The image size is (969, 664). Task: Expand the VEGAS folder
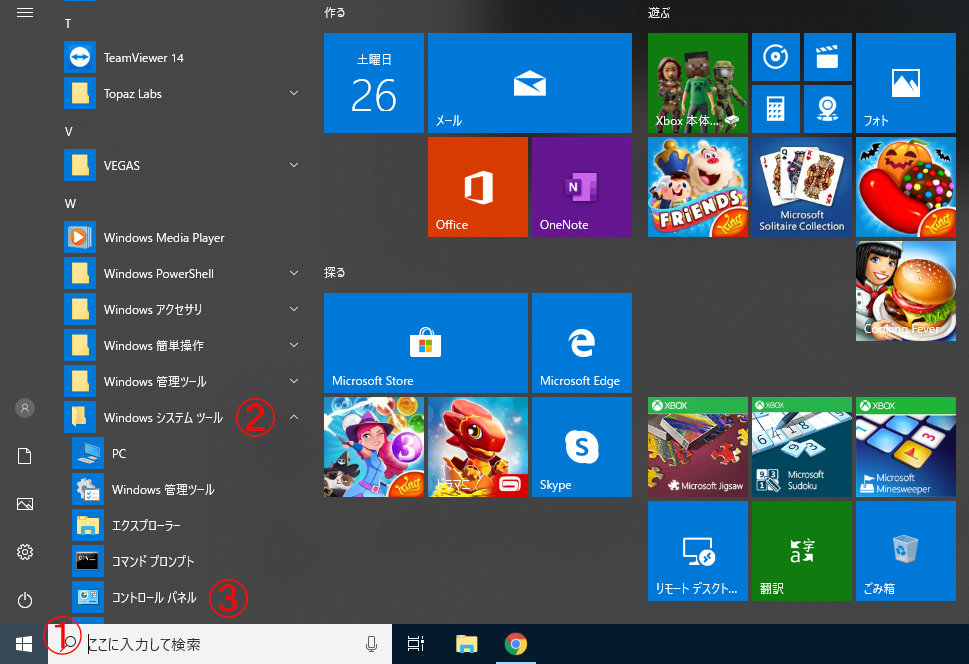point(294,165)
